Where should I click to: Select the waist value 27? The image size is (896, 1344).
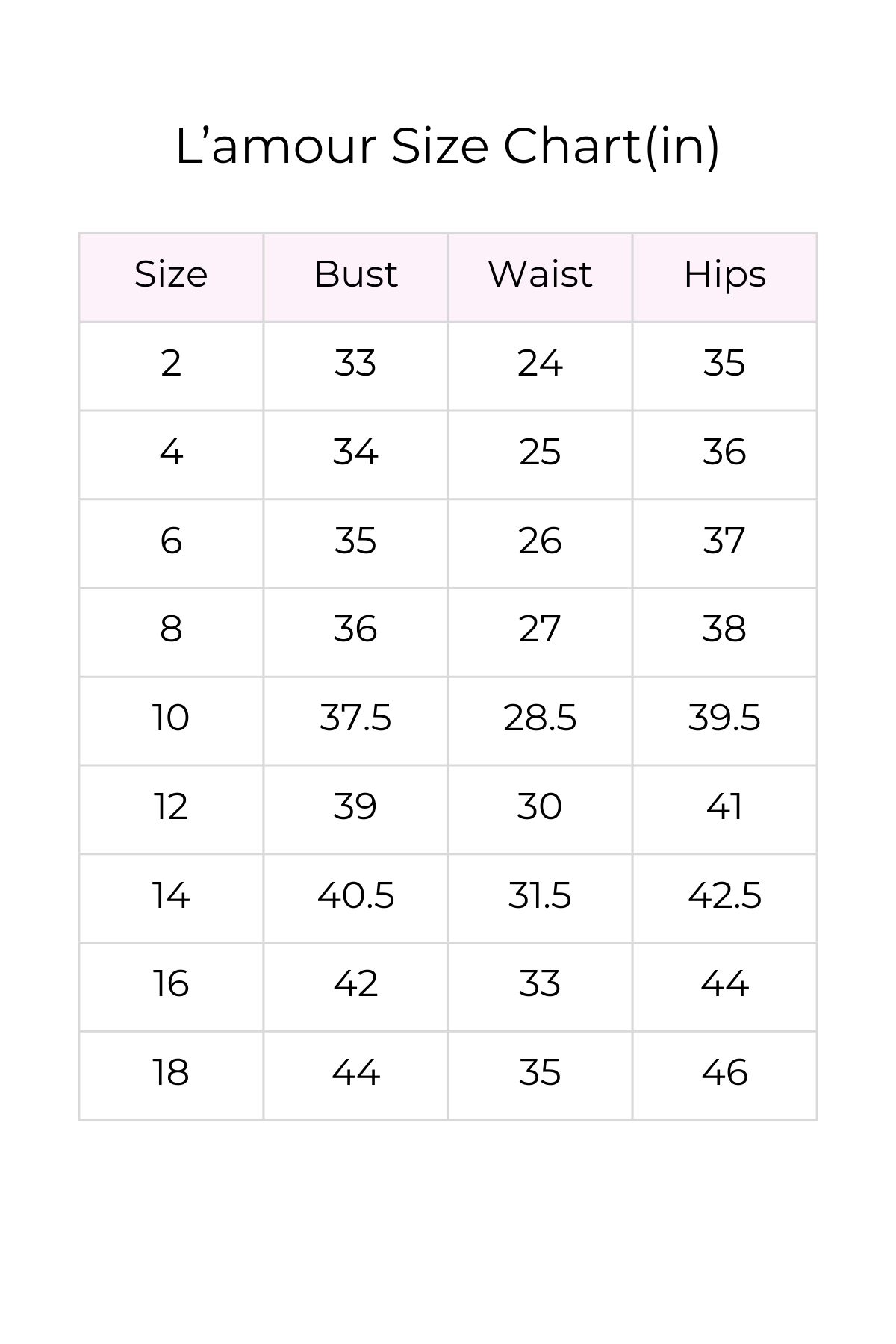tap(540, 629)
